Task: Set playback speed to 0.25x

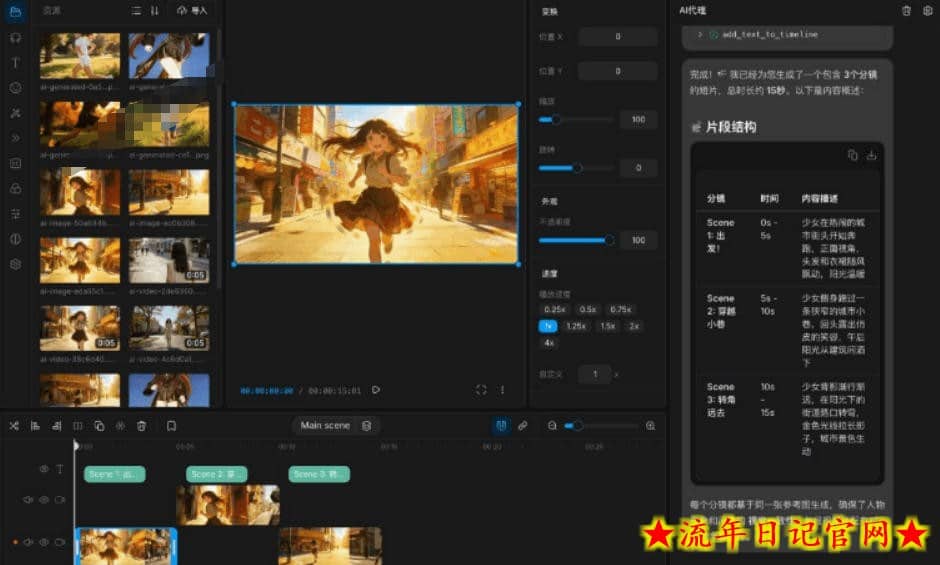Action: (555, 309)
